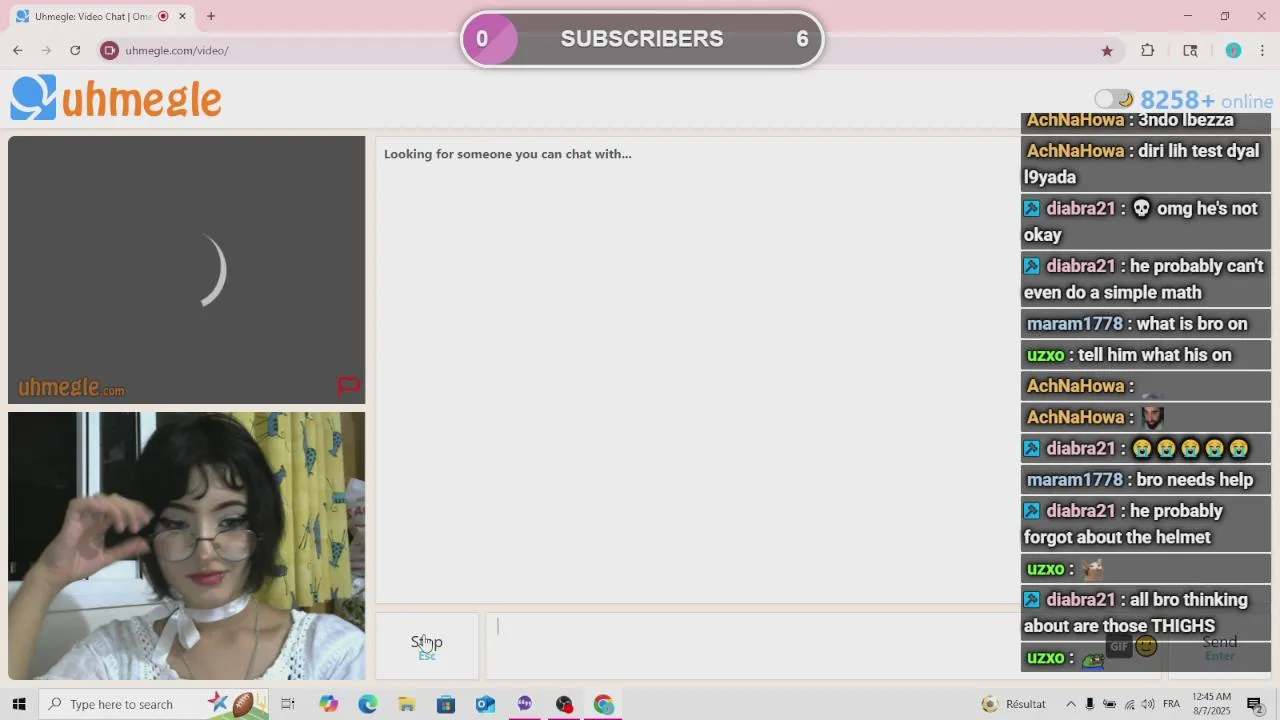Toggle the dark mode switch
This screenshot has height=720, width=1280.
(x=1114, y=99)
